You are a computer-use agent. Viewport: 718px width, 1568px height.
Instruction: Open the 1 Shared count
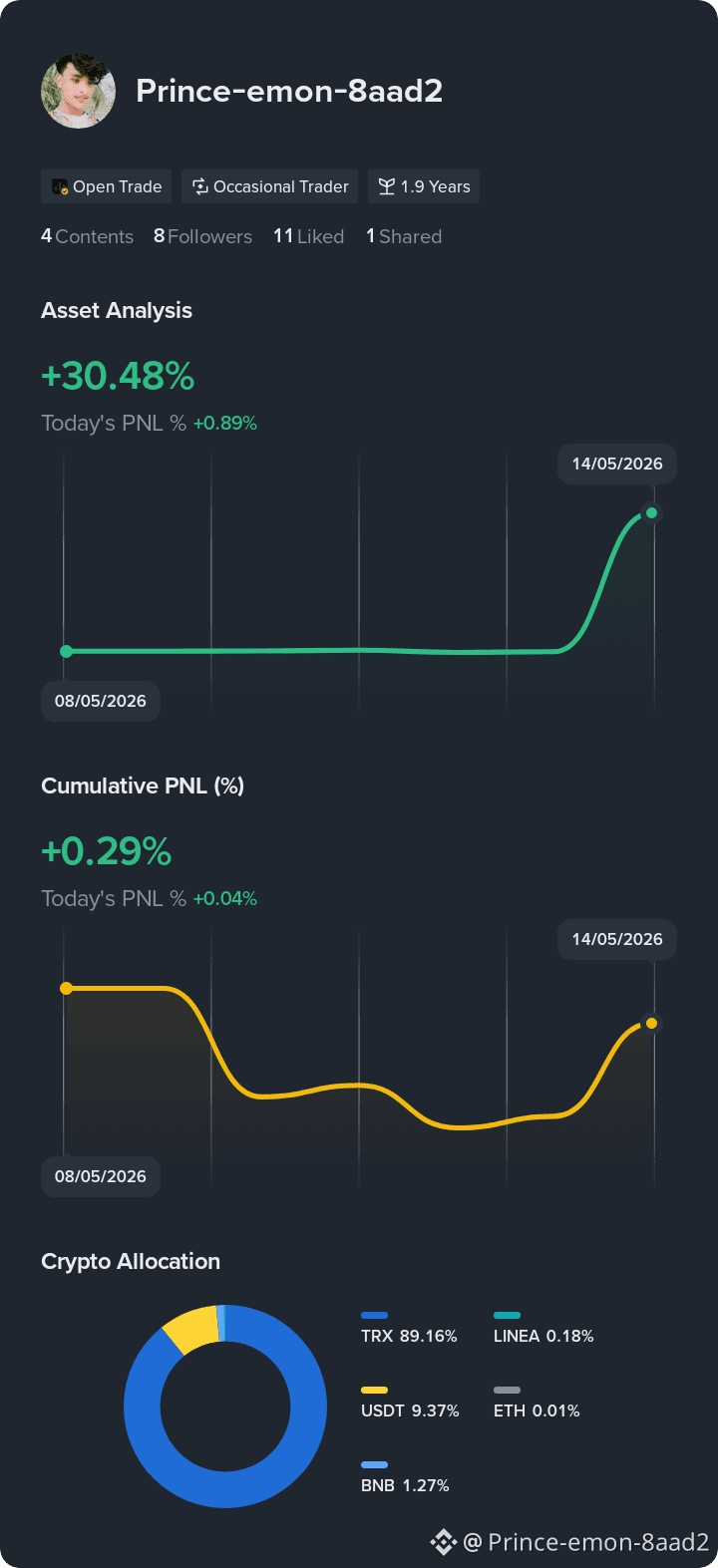pyautogui.click(x=403, y=236)
